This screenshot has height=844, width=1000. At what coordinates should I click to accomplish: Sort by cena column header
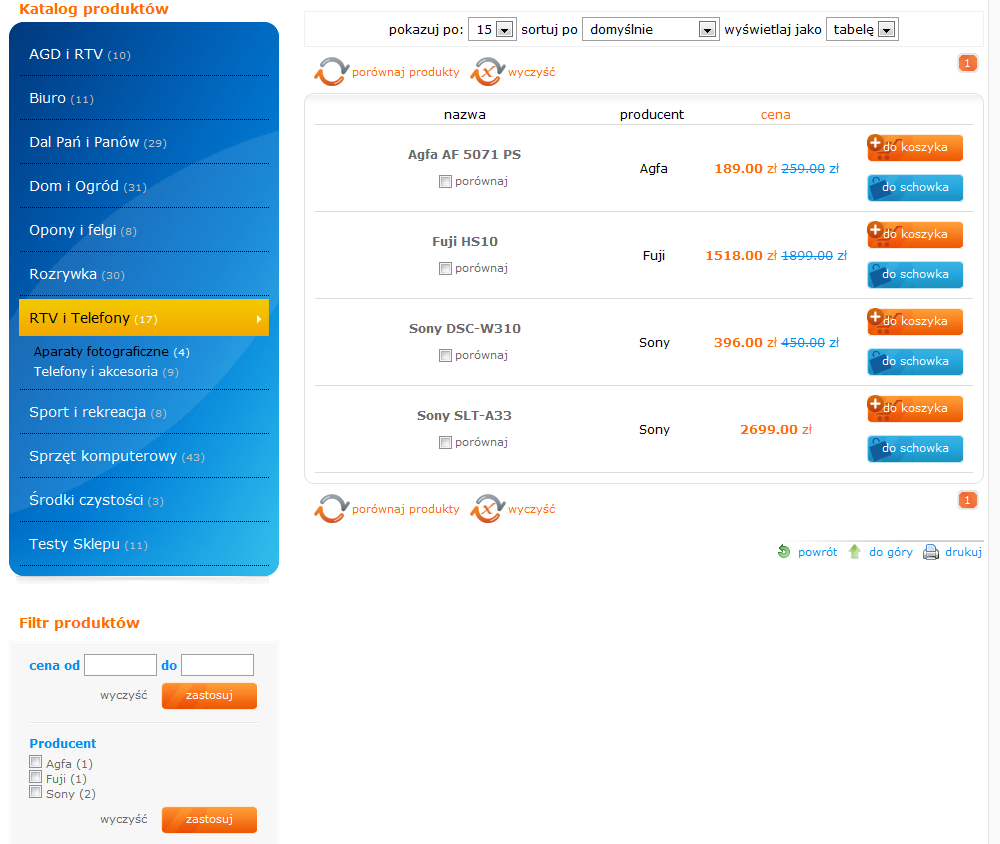(x=776, y=115)
